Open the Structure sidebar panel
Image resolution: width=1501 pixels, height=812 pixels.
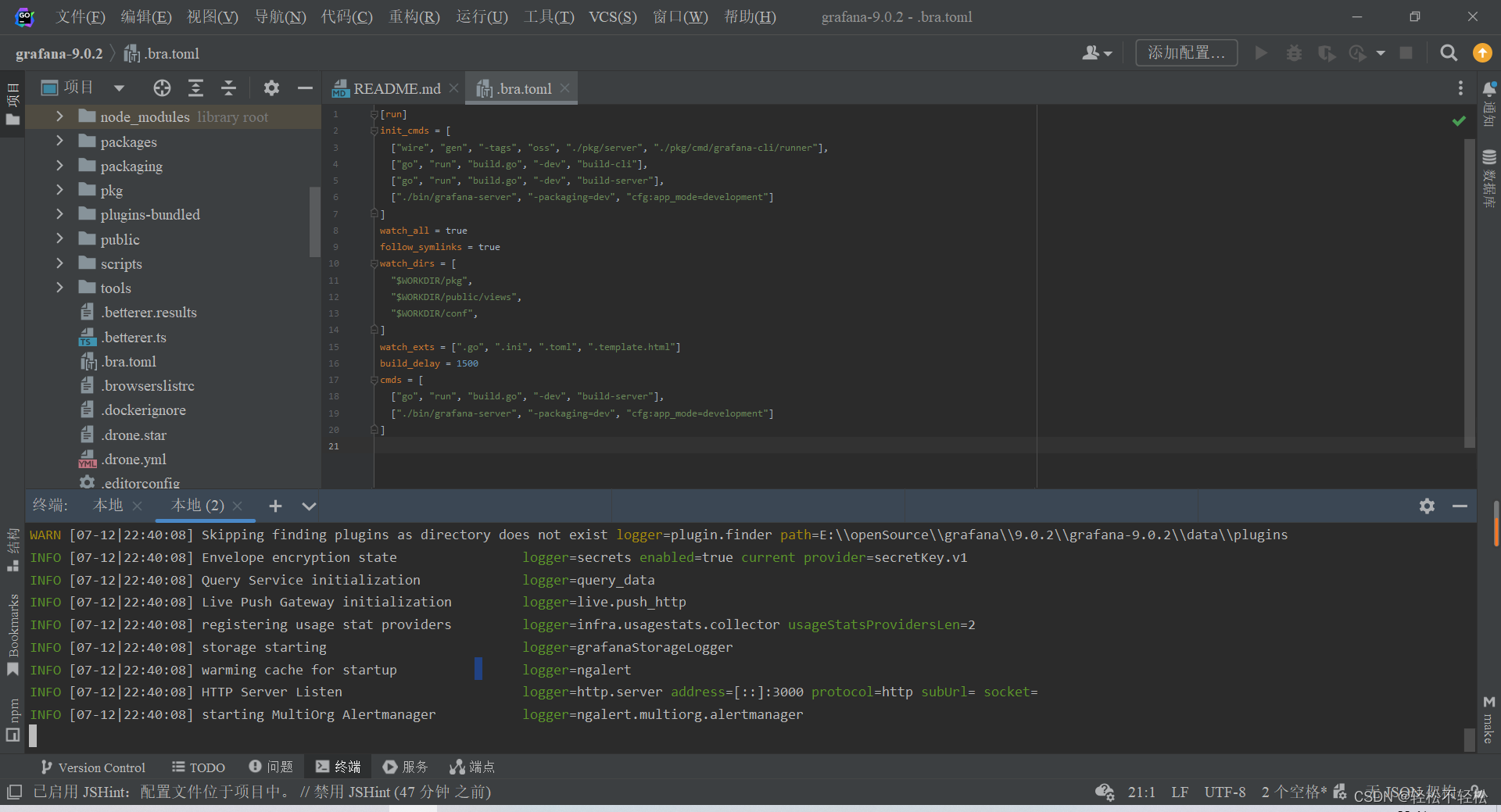(13, 550)
